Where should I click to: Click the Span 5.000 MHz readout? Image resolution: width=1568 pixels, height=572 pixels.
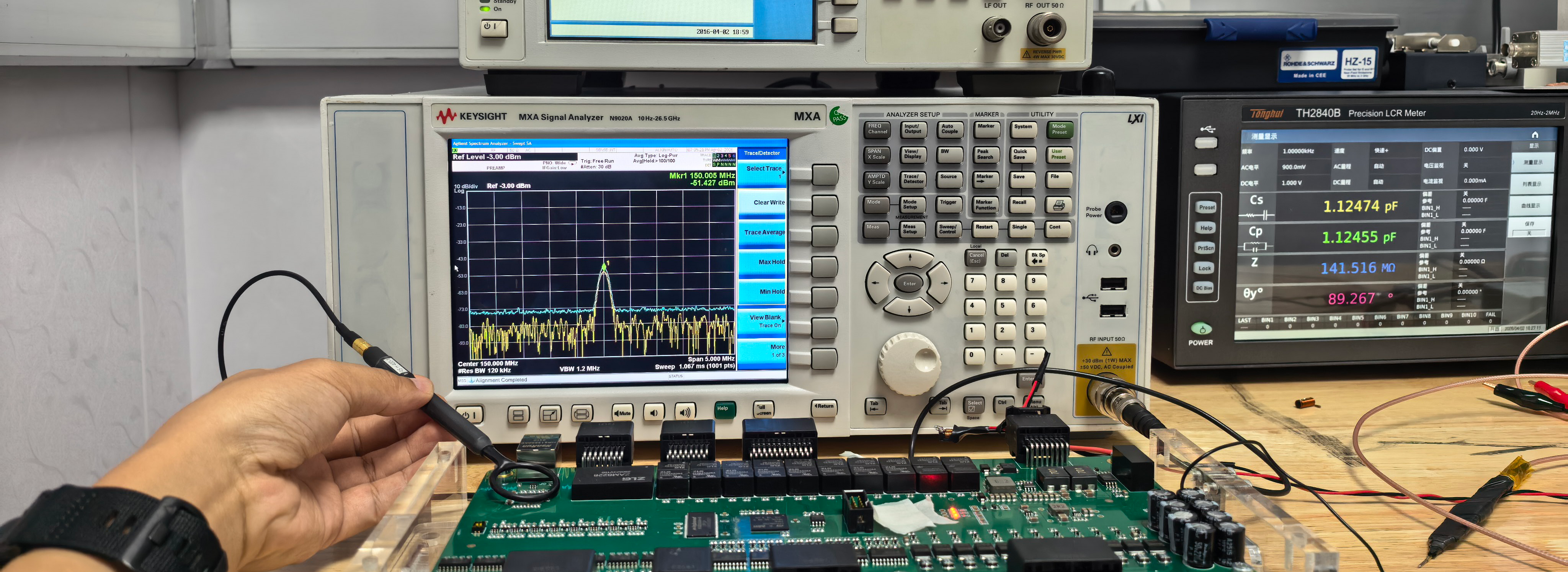711,359
